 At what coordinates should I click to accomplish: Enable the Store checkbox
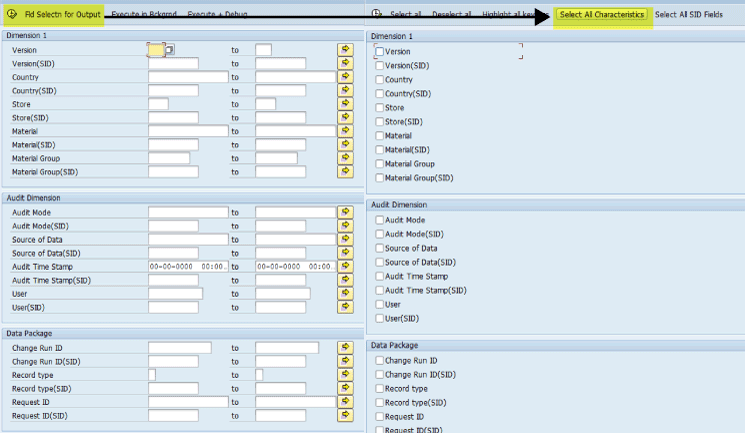[379, 107]
